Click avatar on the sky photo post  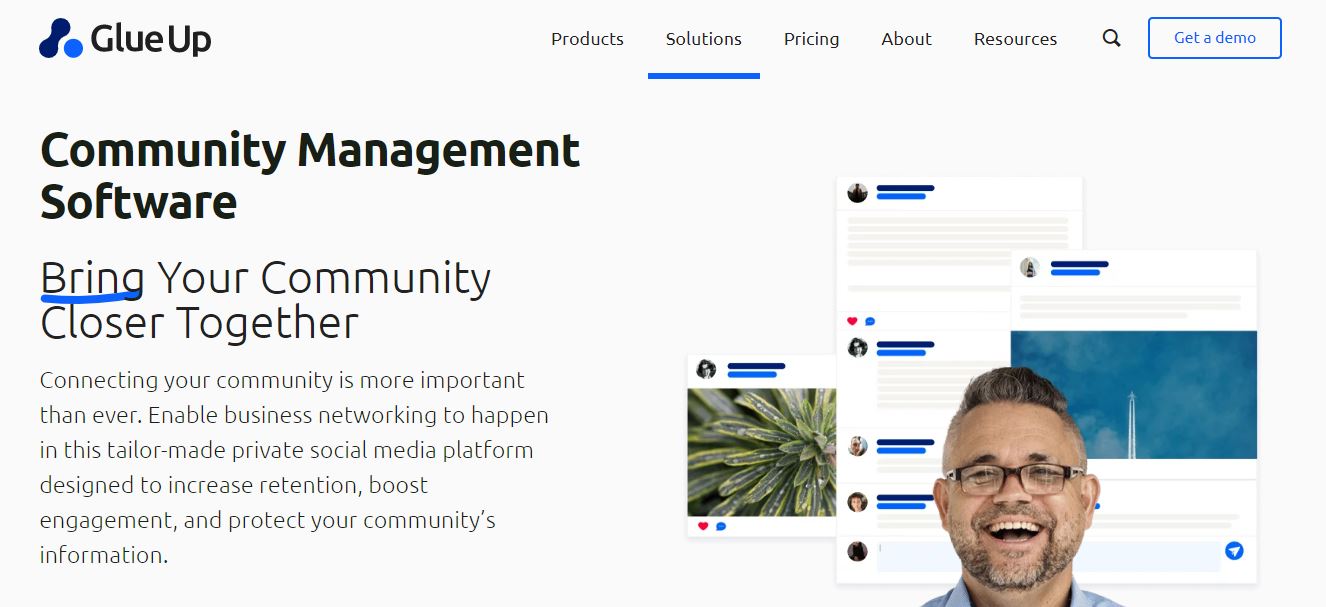(1029, 267)
